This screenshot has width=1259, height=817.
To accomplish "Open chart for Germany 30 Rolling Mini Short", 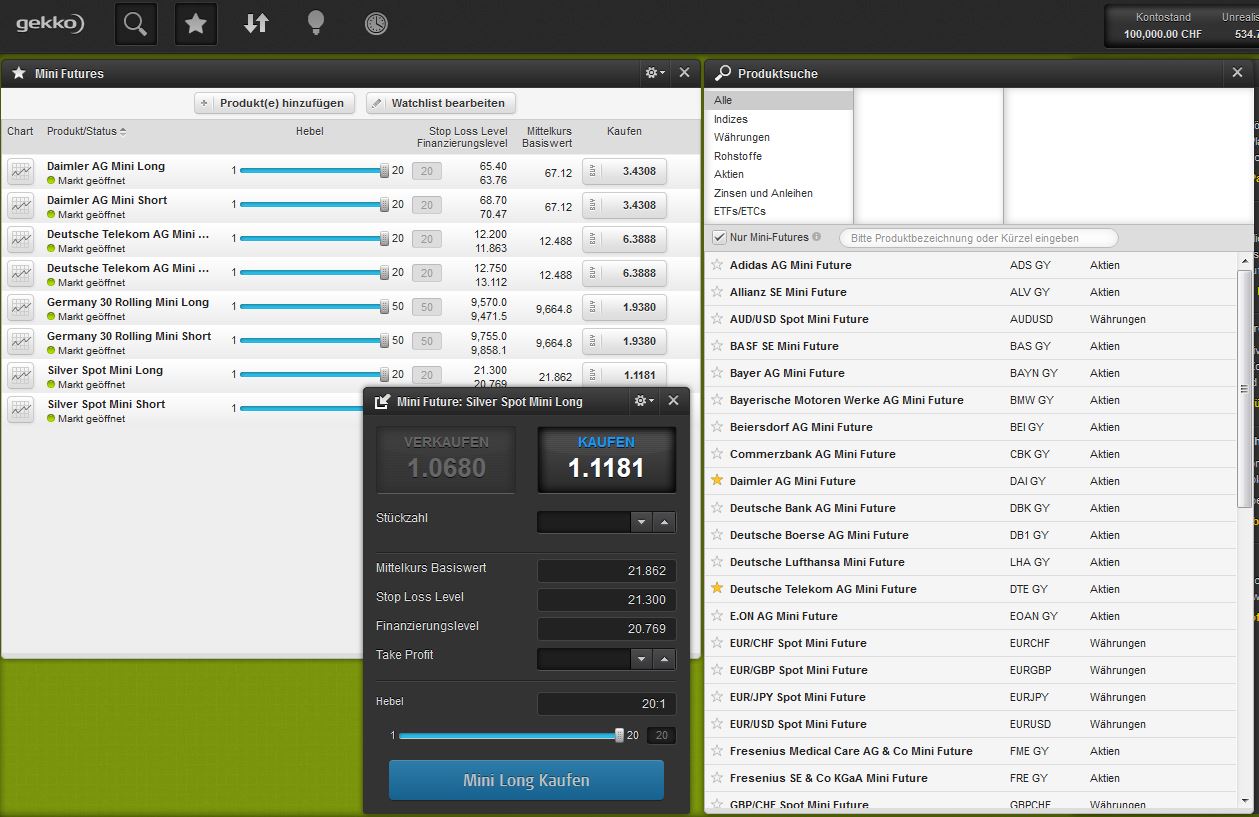I will [x=20, y=341].
